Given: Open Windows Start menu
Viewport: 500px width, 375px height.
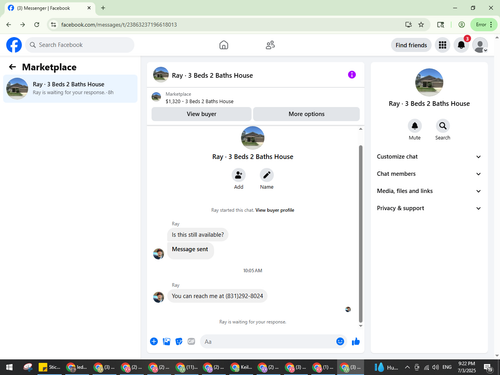Looking at the screenshot, I should click(x=9, y=367).
